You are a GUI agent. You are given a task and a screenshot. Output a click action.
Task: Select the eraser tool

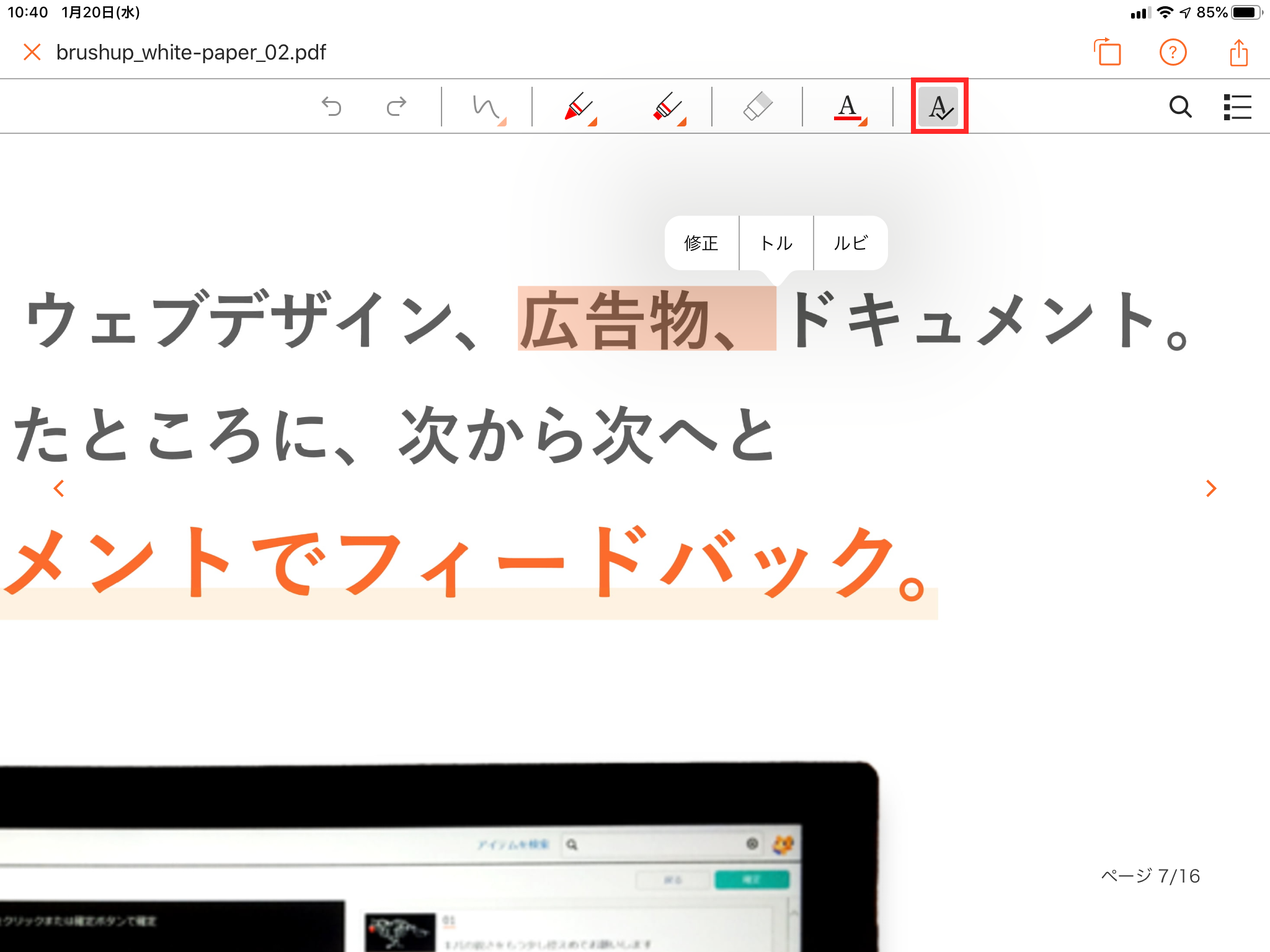[757, 107]
